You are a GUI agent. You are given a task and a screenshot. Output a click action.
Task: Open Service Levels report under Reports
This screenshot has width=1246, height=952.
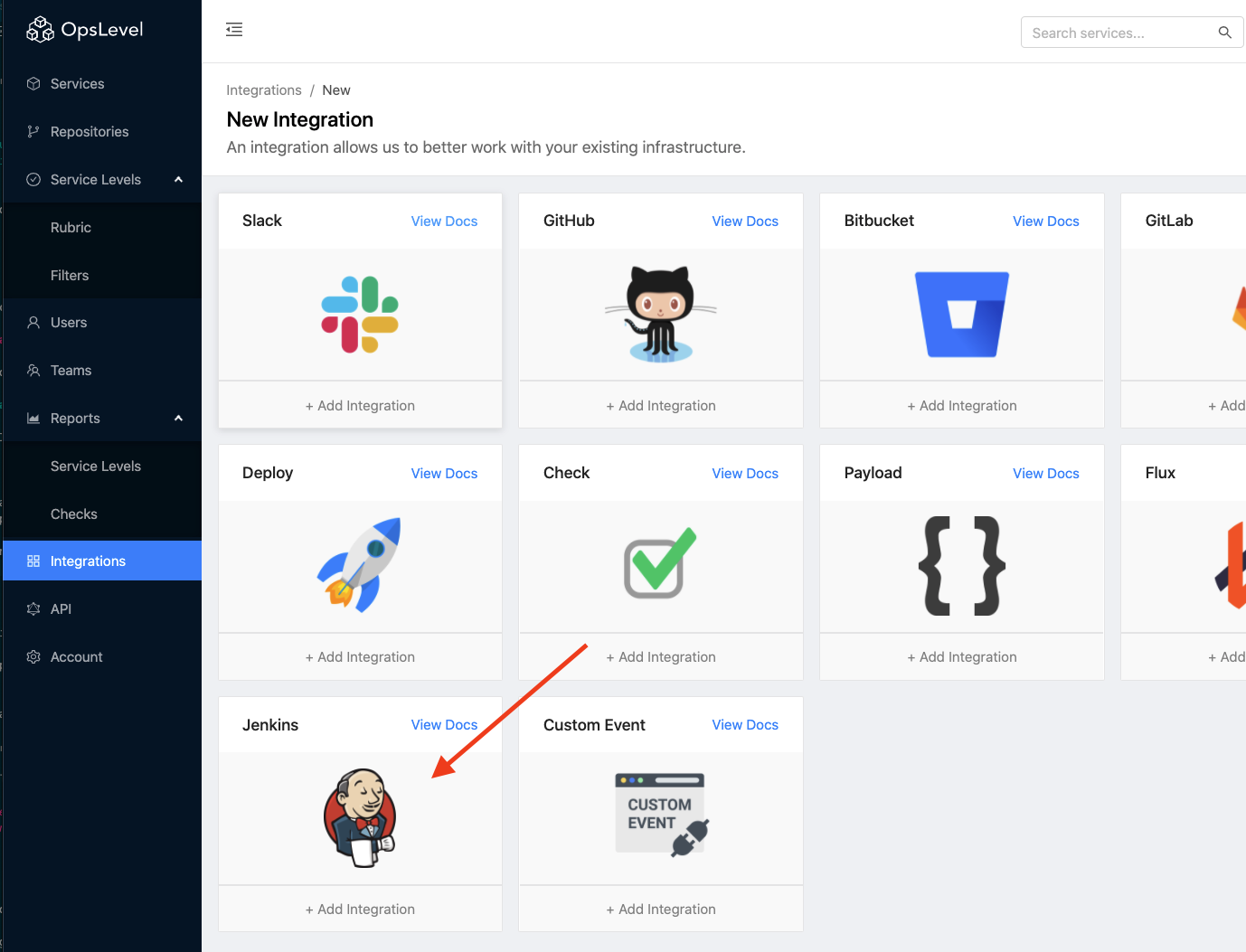[102, 467]
